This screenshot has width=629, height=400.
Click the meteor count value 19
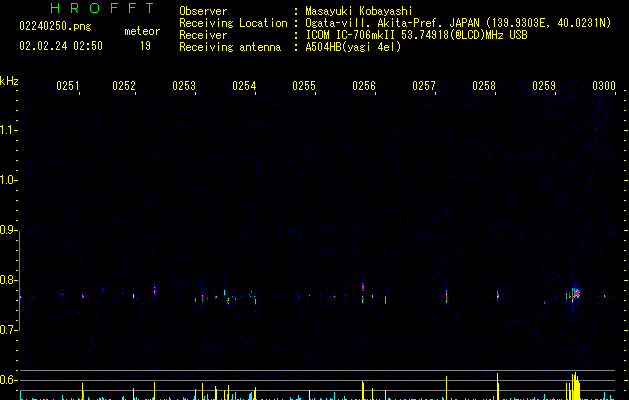point(145,46)
